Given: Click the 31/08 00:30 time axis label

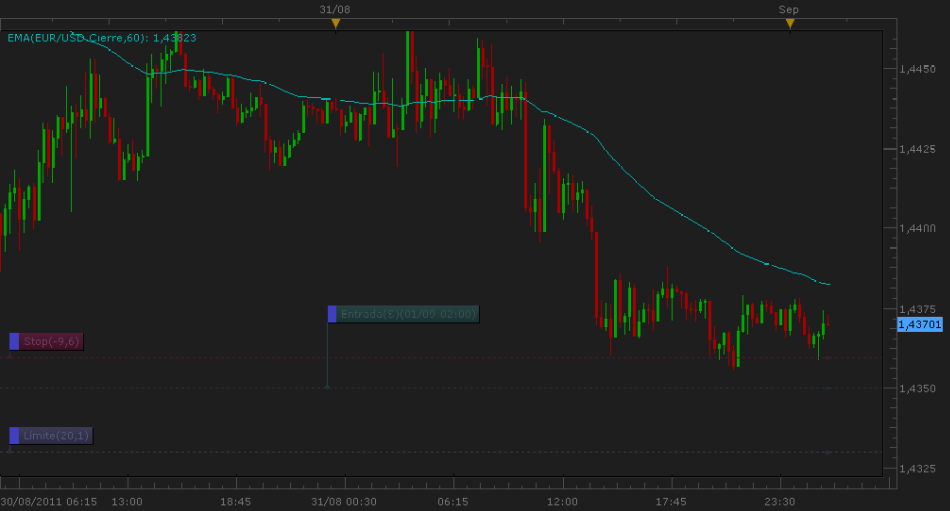Looking at the screenshot, I should pyautogui.click(x=344, y=502).
